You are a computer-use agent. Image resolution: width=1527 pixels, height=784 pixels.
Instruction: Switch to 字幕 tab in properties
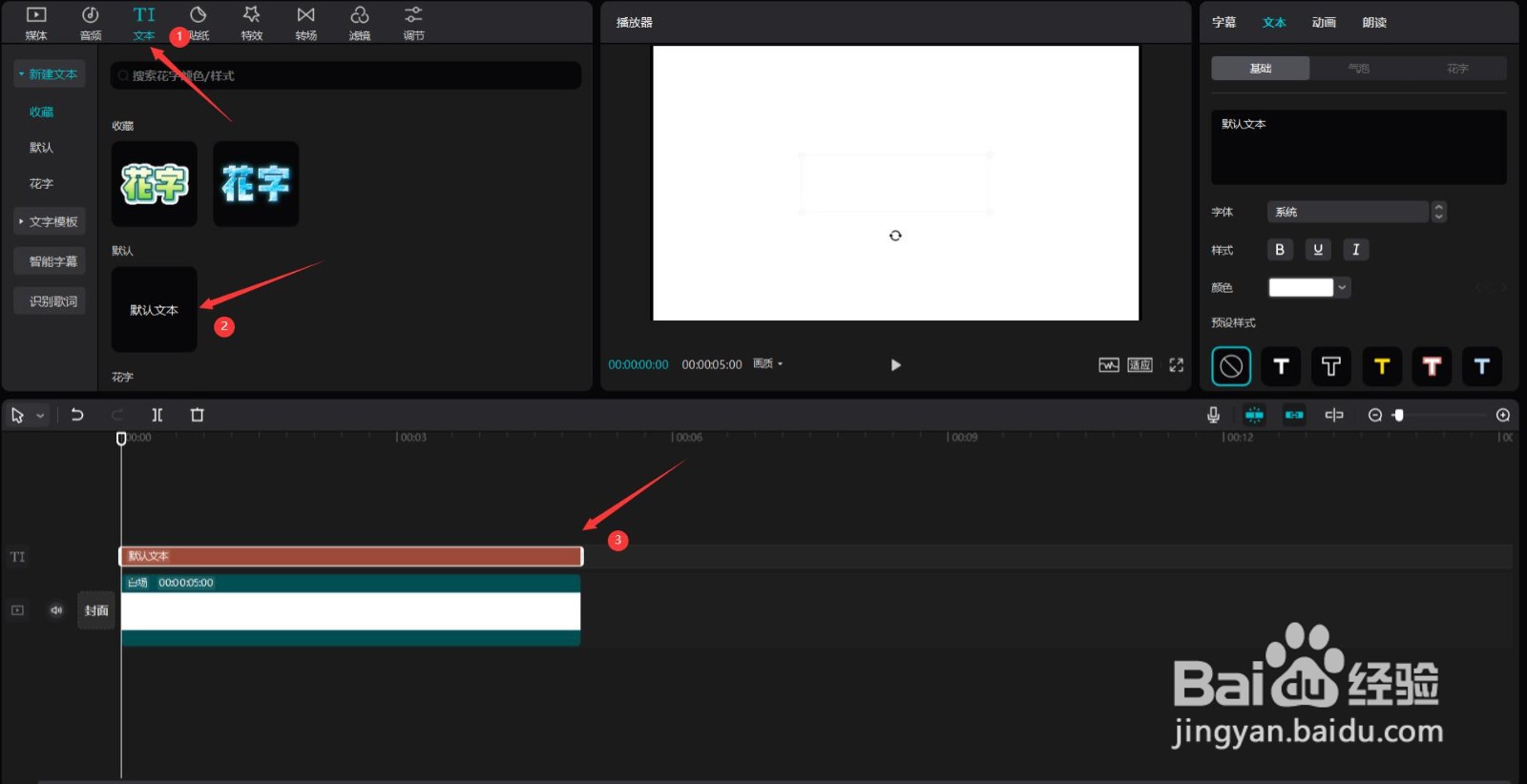[x=1224, y=22]
